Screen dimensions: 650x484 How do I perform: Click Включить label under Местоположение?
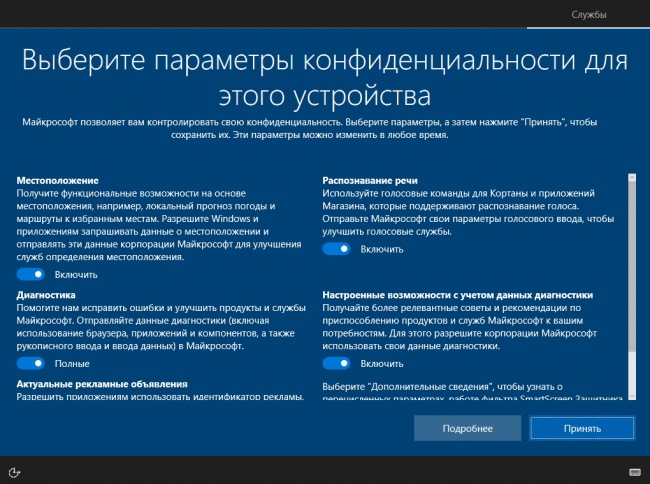click(x=76, y=275)
